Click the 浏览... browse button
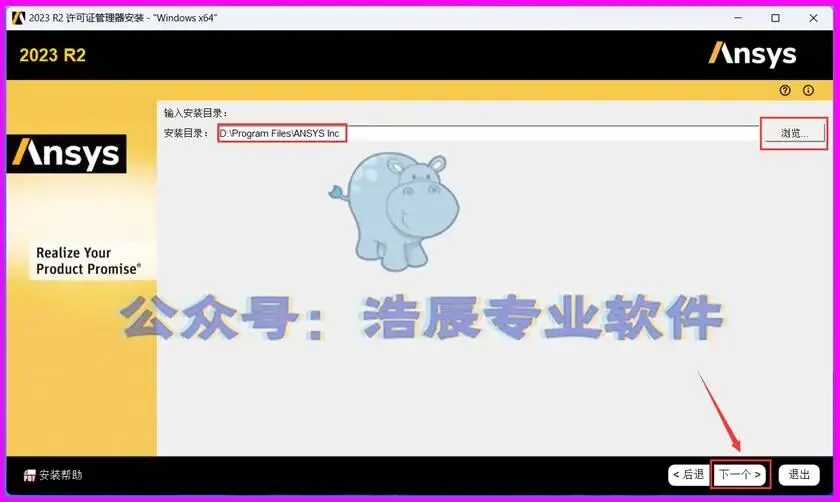This screenshot has width=840, height=502. 794,133
